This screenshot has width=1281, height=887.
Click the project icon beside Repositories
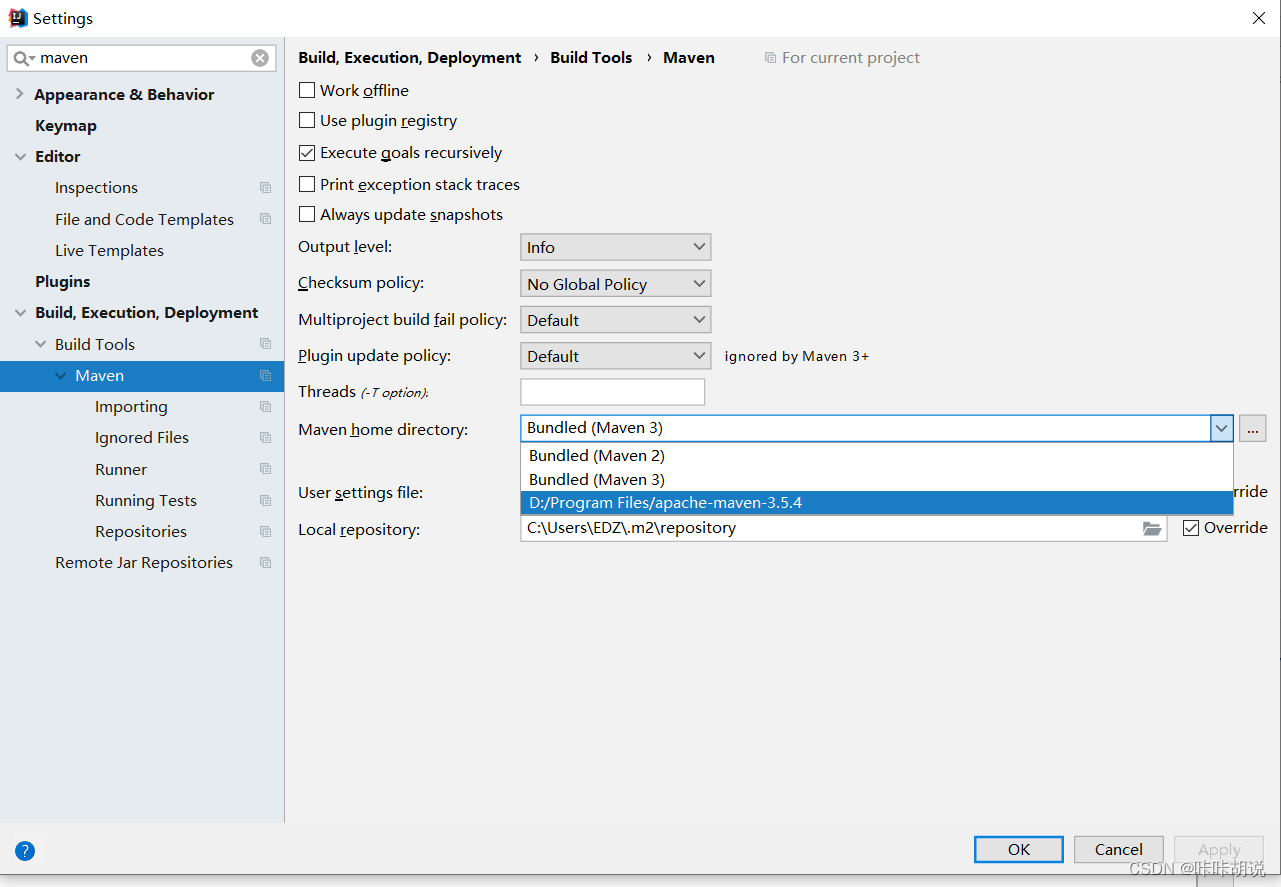(x=265, y=532)
